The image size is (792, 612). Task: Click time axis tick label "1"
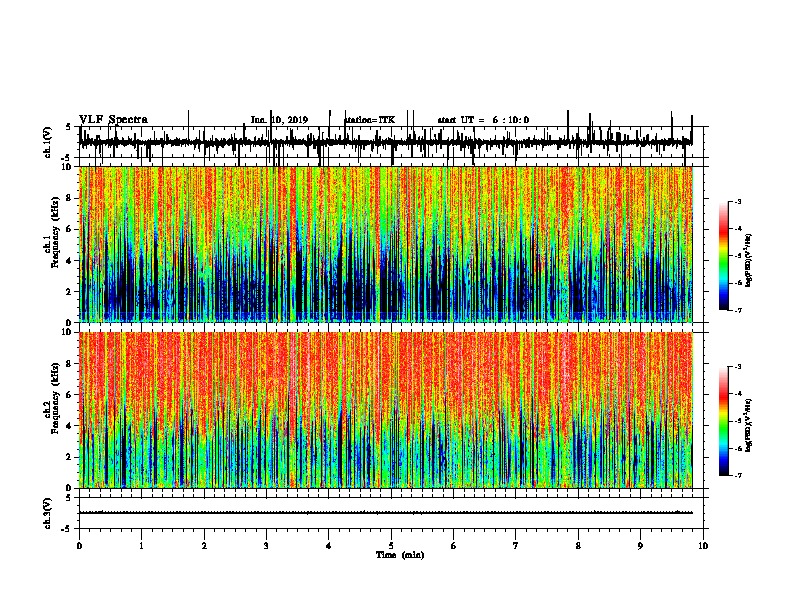[141, 546]
